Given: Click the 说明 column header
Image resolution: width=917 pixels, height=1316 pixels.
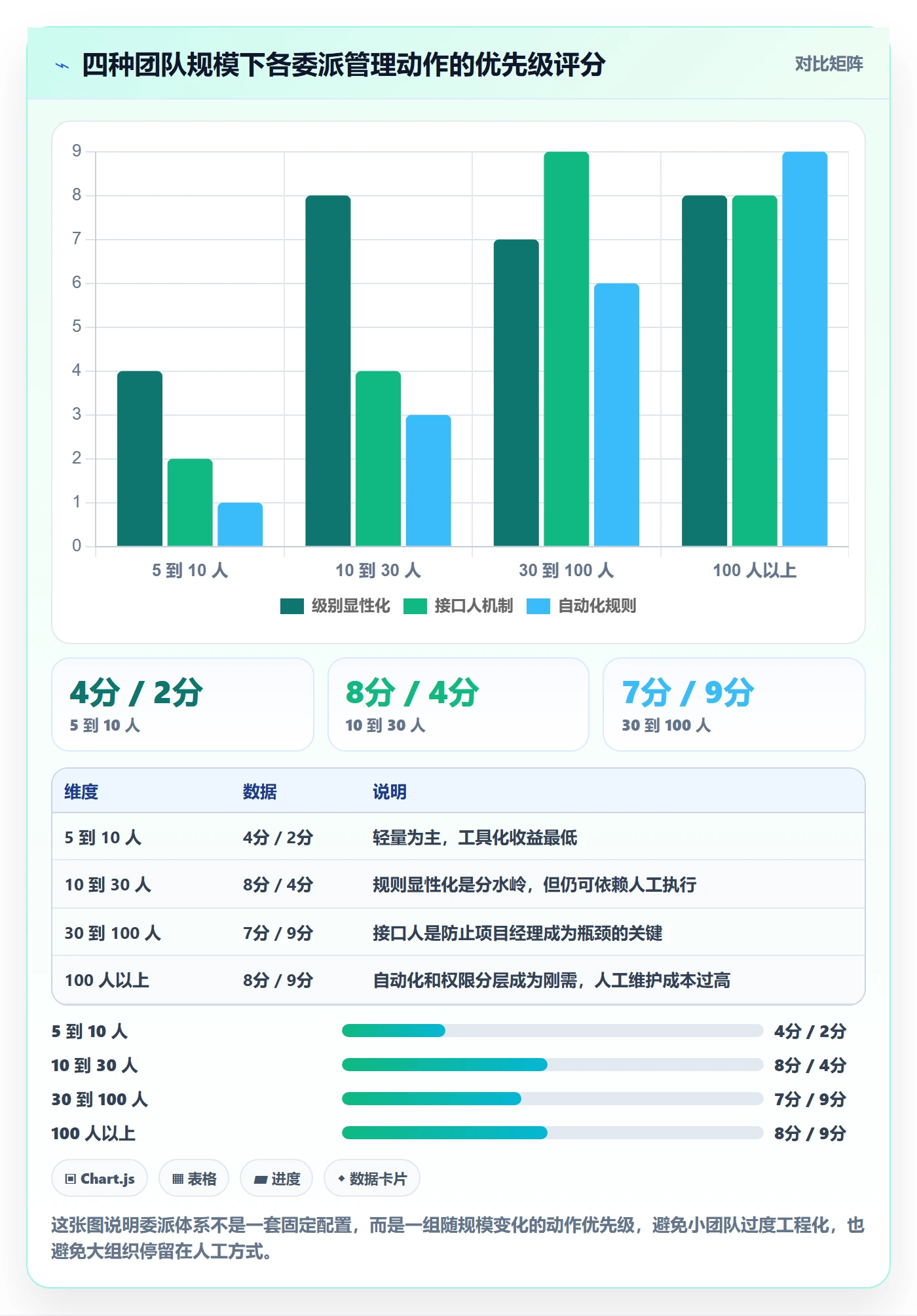Looking at the screenshot, I should 390,792.
